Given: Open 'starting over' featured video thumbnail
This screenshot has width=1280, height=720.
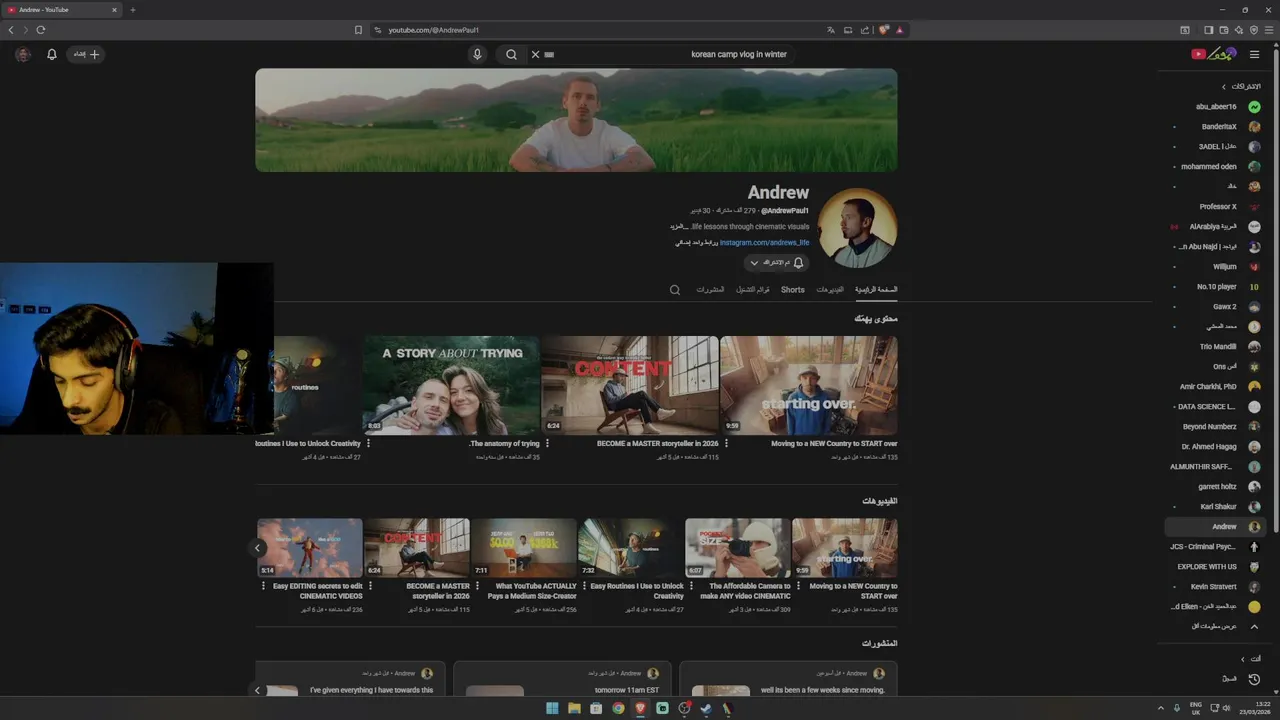Looking at the screenshot, I should click(x=809, y=385).
